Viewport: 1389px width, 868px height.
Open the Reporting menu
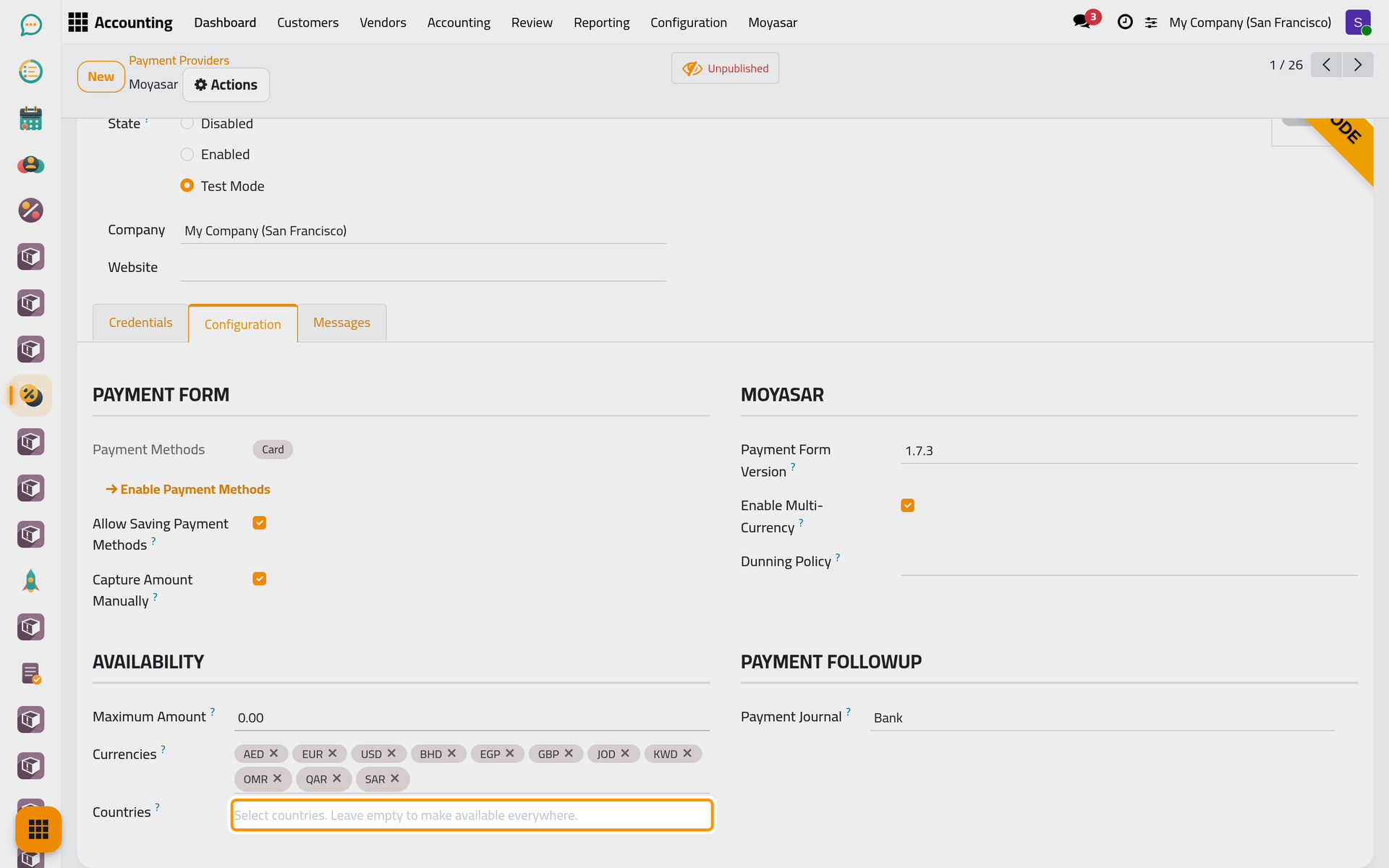[x=601, y=22]
